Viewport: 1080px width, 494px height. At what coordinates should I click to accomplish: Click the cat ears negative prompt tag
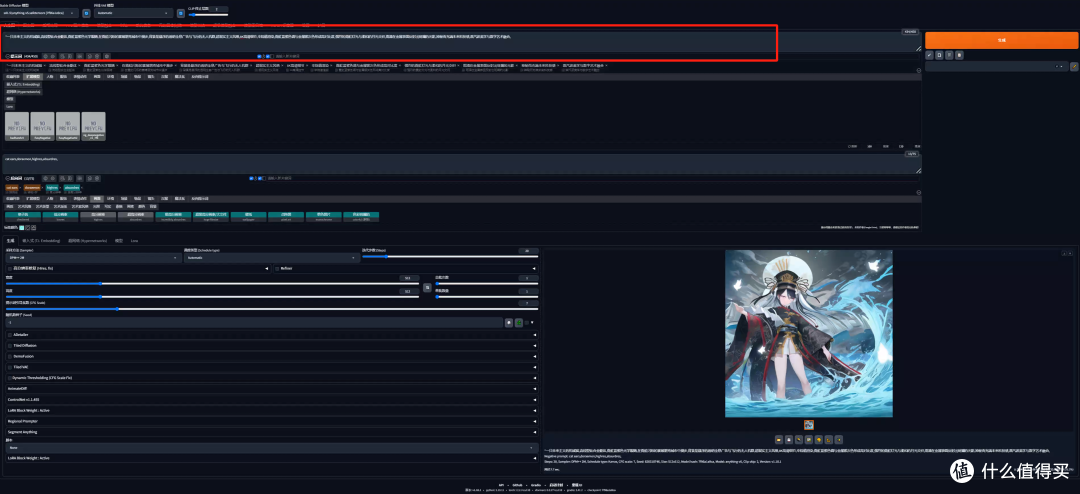[x=13, y=187]
